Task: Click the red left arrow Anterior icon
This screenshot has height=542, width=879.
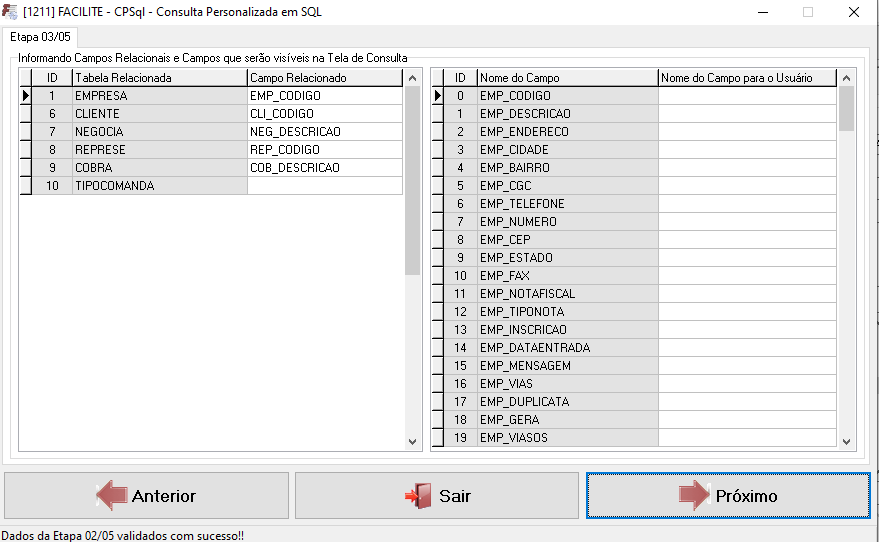Action: click(x=112, y=495)
